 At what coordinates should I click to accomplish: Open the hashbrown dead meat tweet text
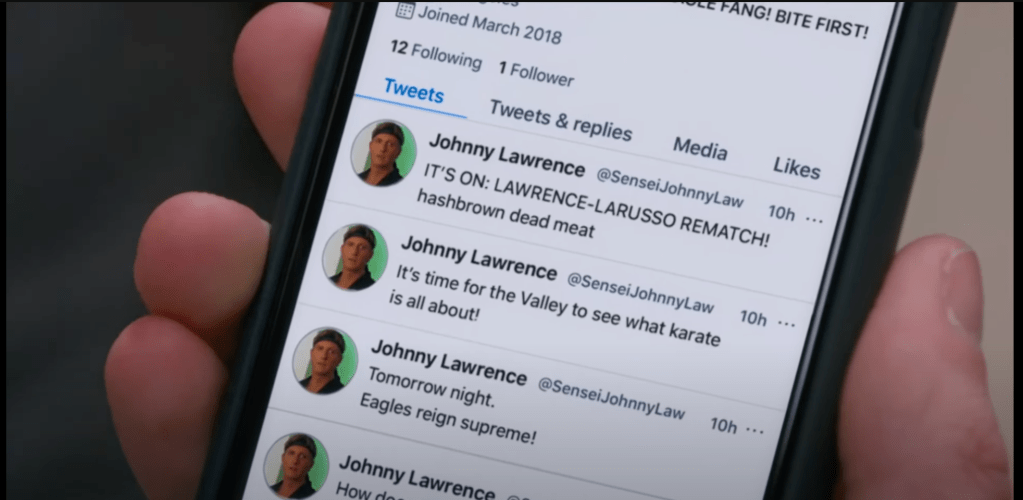tap(505, 214)
